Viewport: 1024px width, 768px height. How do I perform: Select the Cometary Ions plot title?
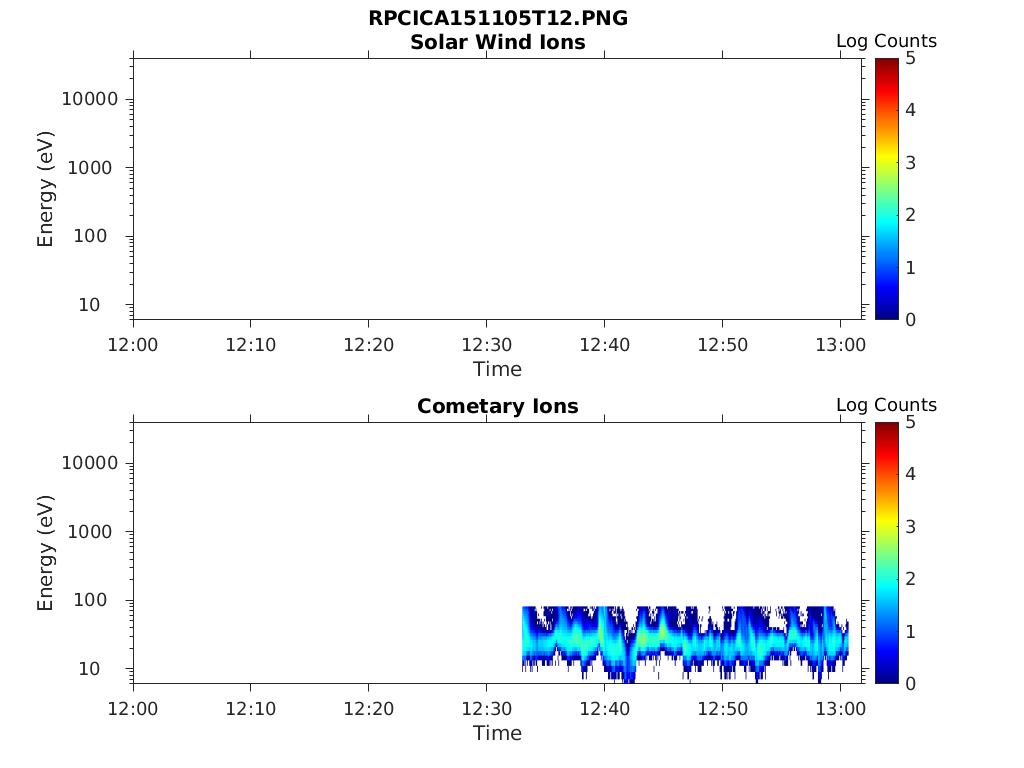click(x=498, y=406)
